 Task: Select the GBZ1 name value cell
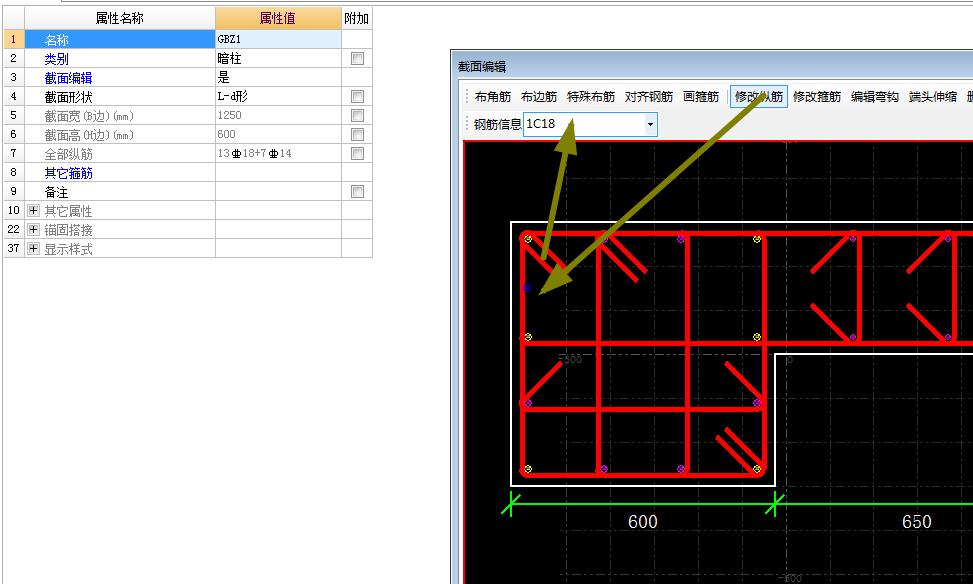(278, 39)
